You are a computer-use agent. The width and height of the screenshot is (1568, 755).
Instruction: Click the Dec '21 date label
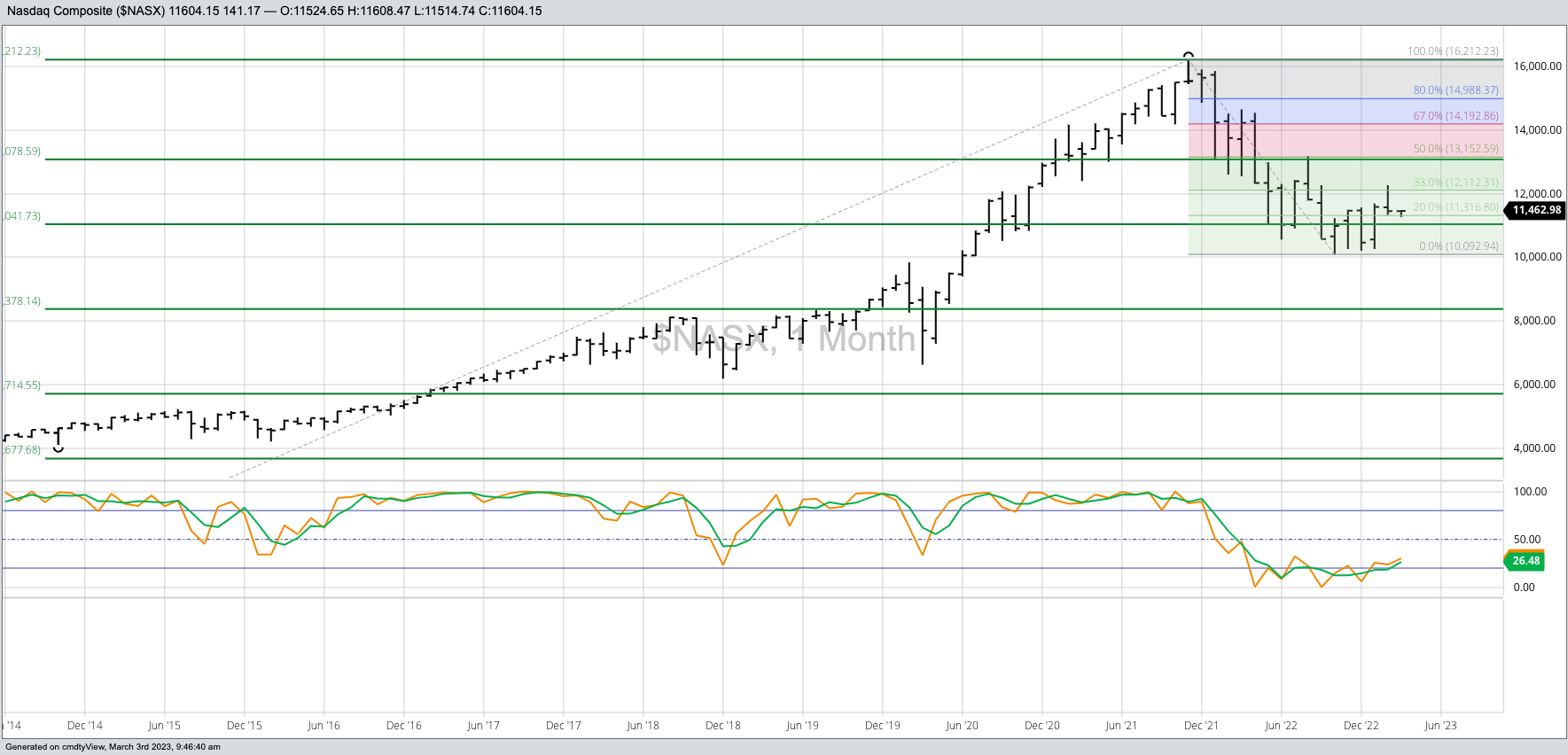[x=1202, y=726]
